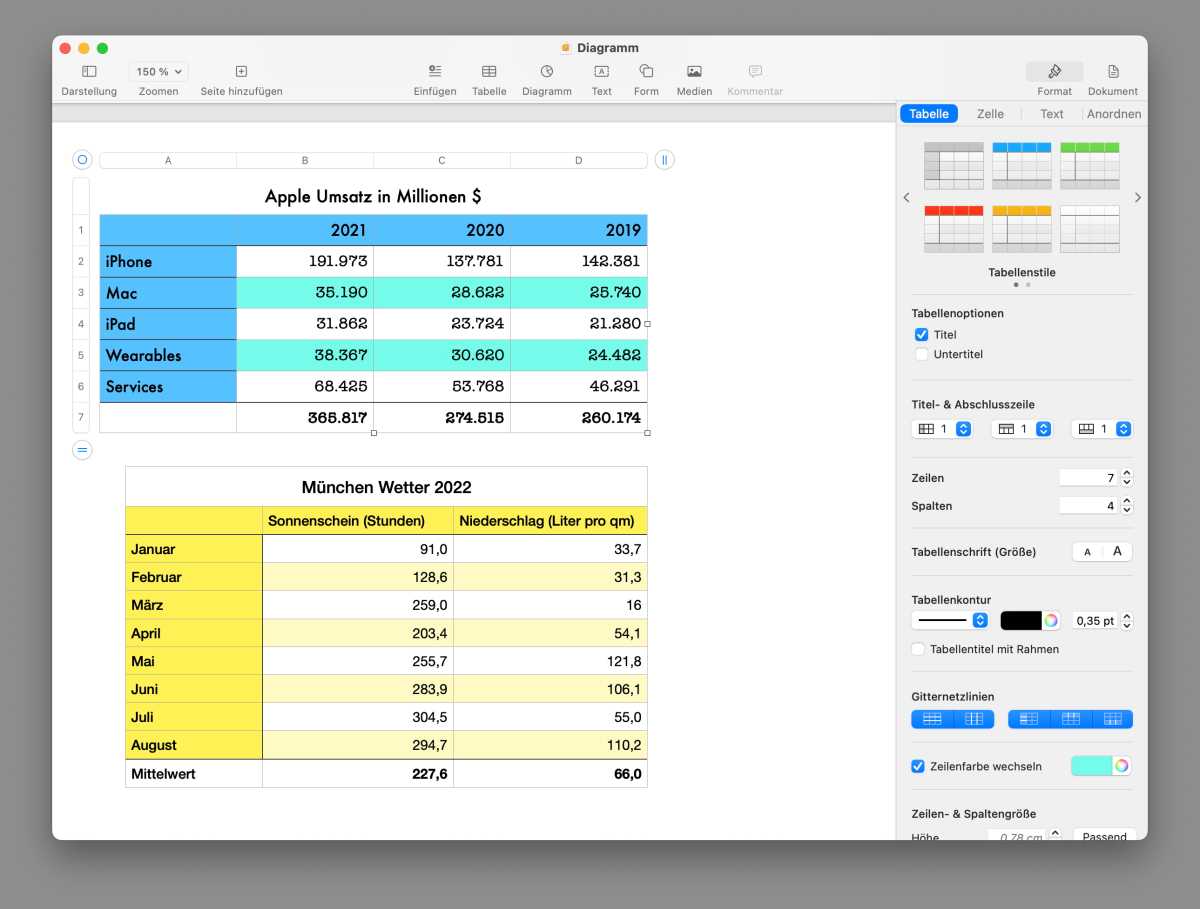
Task: Open the Darstellung view options
Action: click(x=89, y=72)
